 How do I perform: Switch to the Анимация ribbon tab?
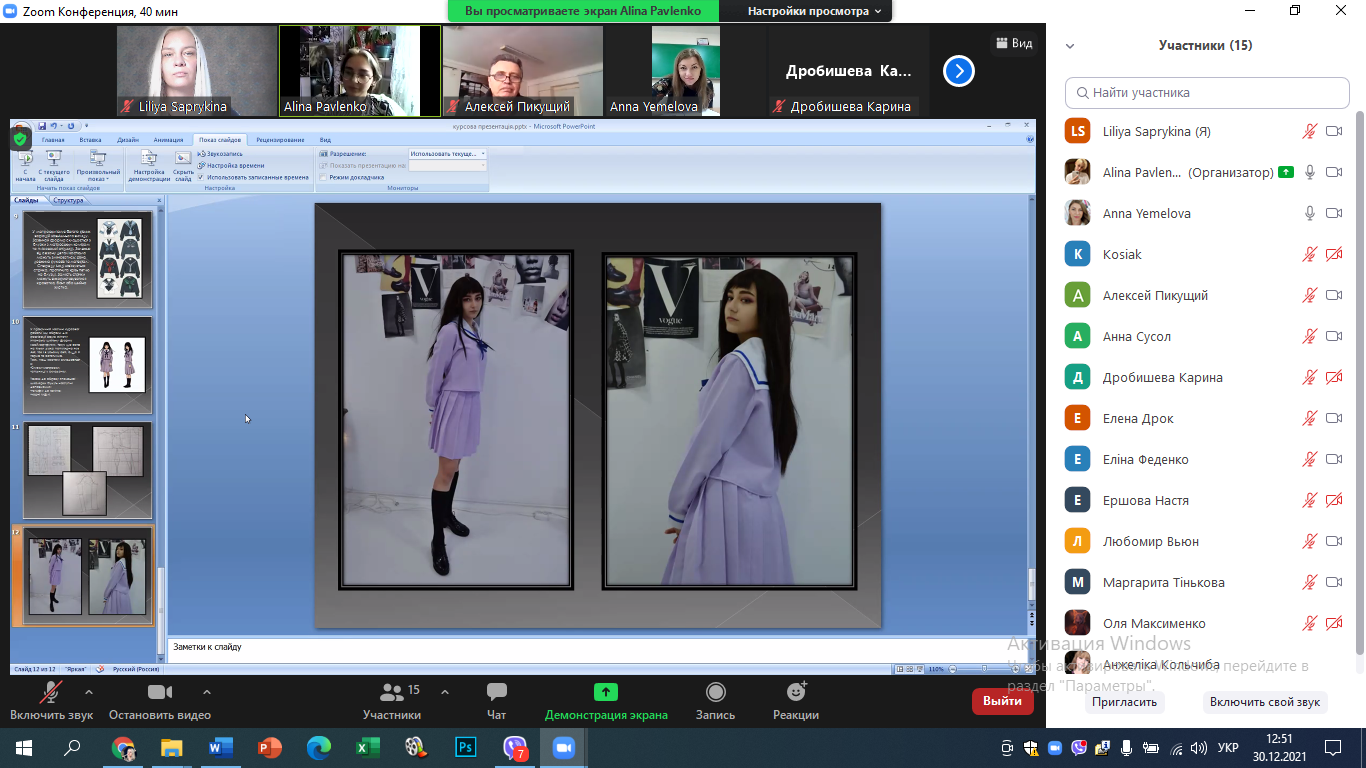[x=169, y=140]
